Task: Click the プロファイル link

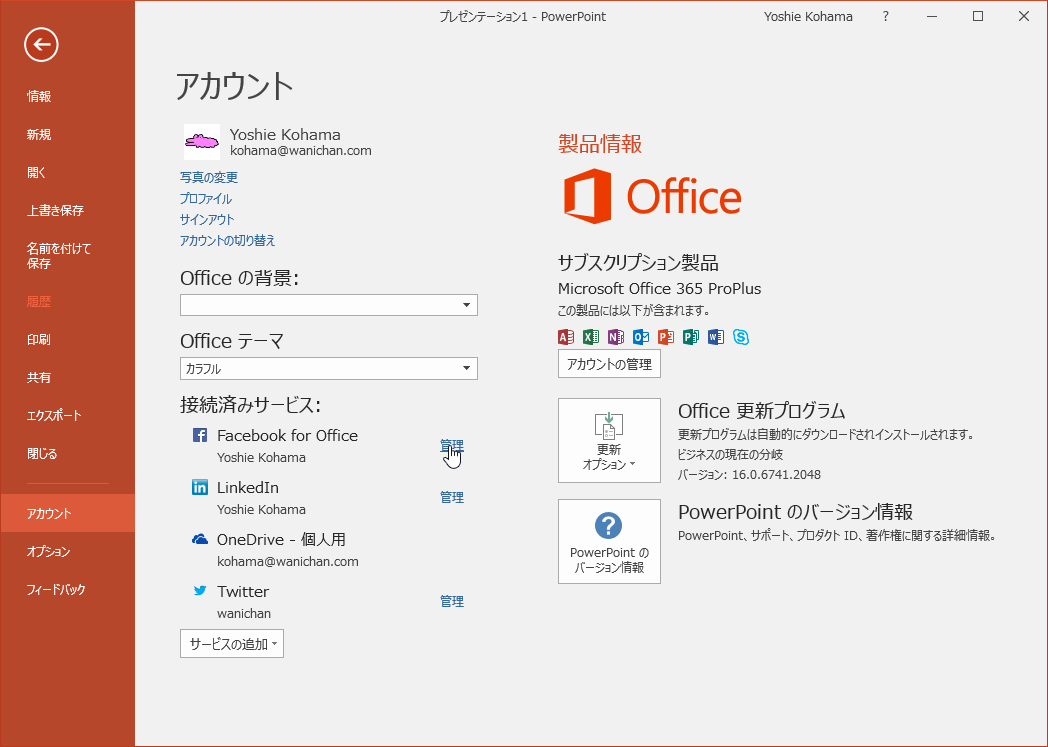Action: tap(206, 198)
